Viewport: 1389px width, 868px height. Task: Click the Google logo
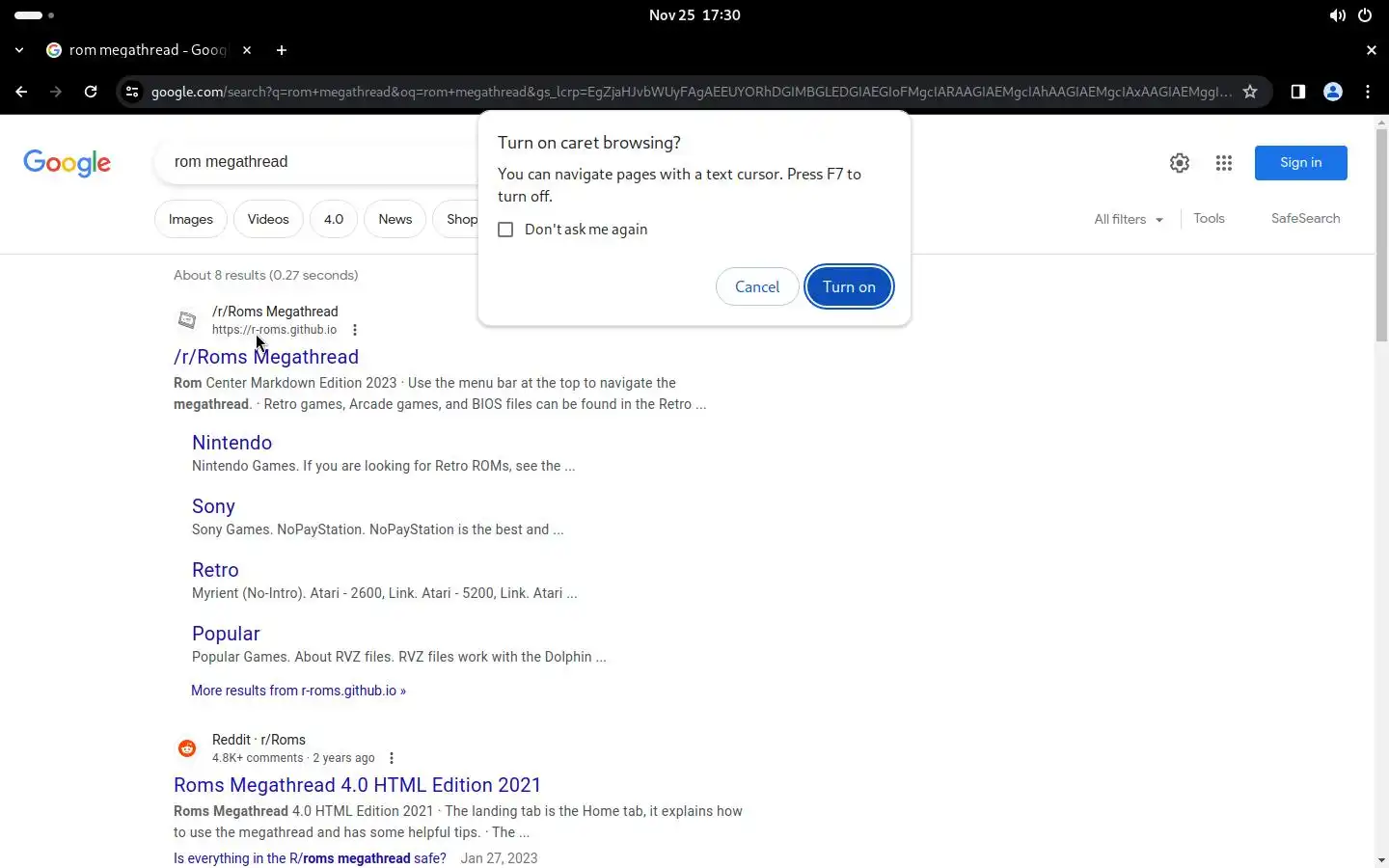pyautogui.click(x=68, y=163)
